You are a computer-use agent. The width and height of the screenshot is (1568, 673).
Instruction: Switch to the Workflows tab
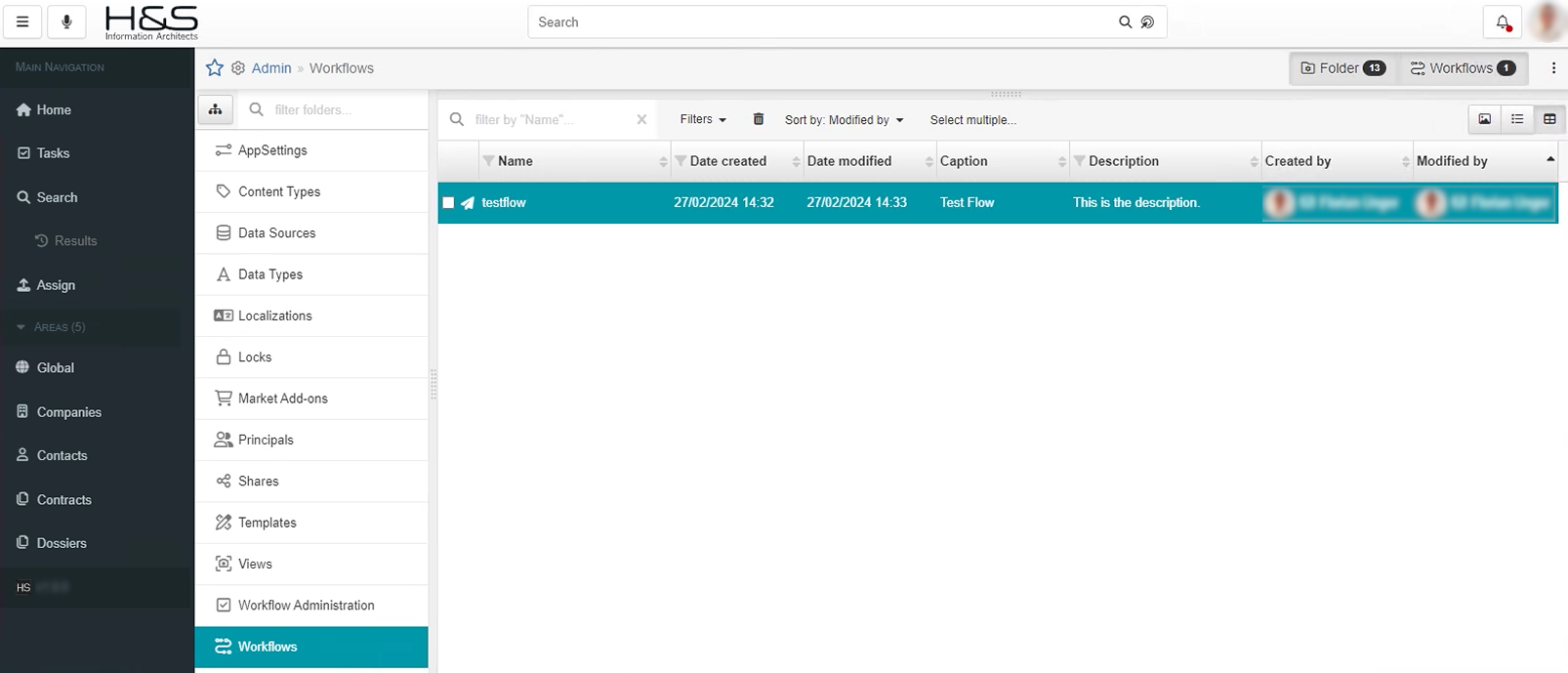(x=1463, y=68)
